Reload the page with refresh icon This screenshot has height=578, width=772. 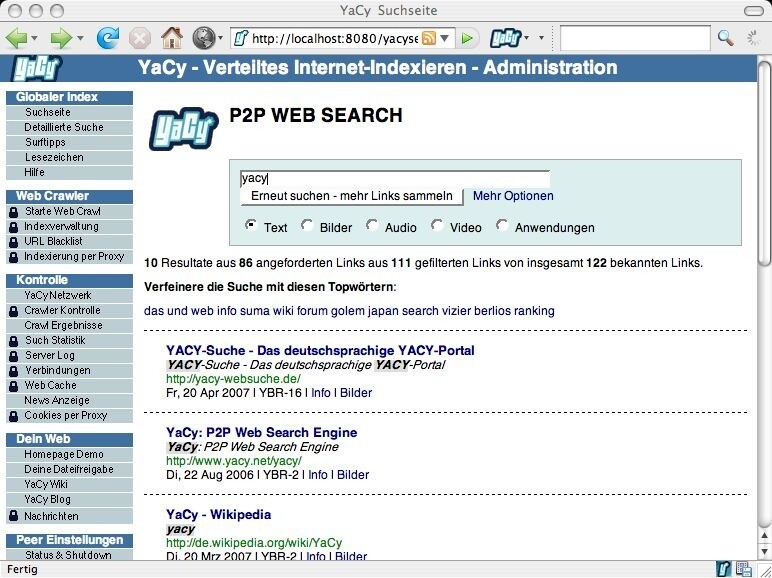tap(107, 37)
